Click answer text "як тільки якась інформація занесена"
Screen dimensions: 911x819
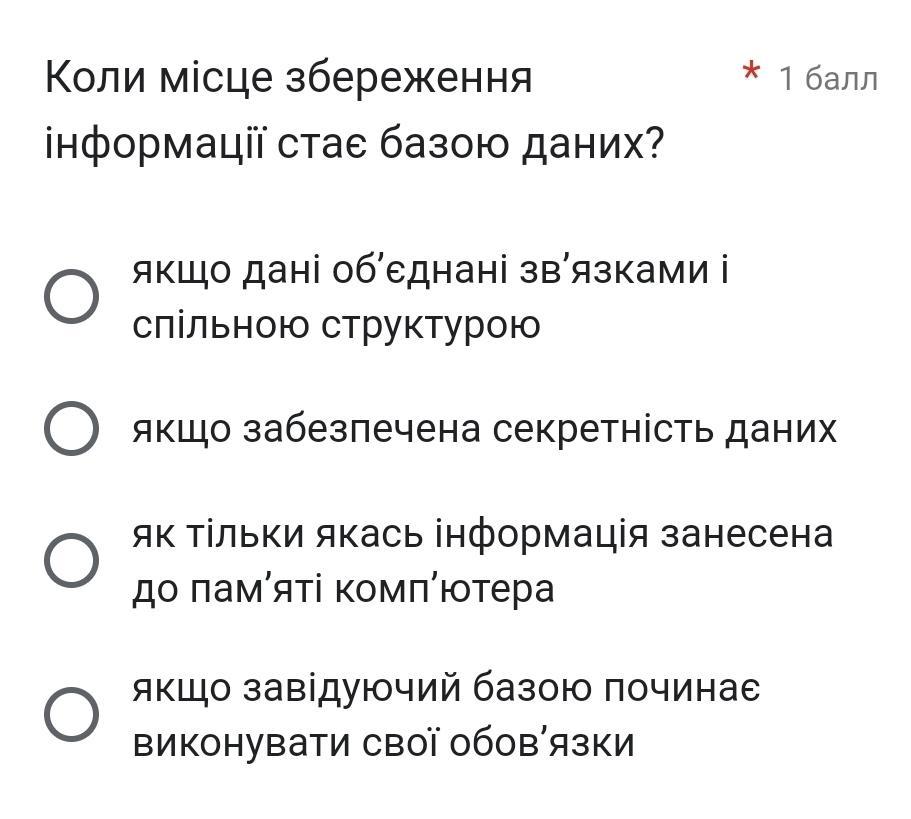pyautogui.click(x=482, y=535)
